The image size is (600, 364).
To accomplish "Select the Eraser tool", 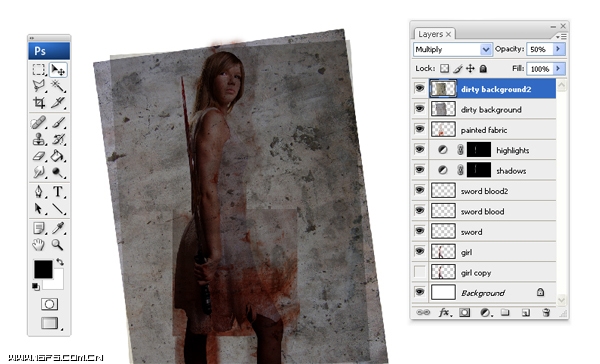I will (x=39, y=156).
